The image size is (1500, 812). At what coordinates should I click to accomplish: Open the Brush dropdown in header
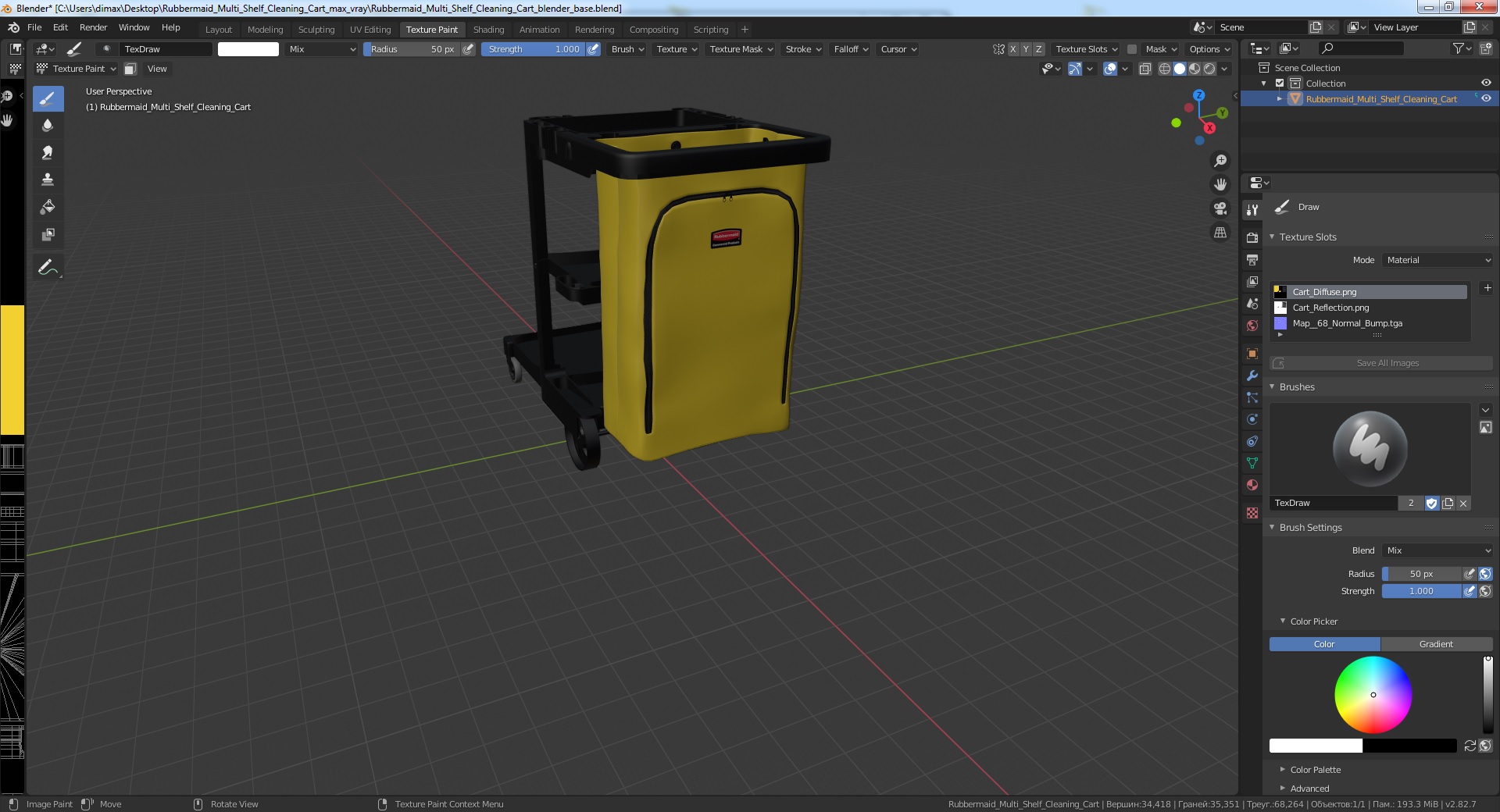point(627,49)
